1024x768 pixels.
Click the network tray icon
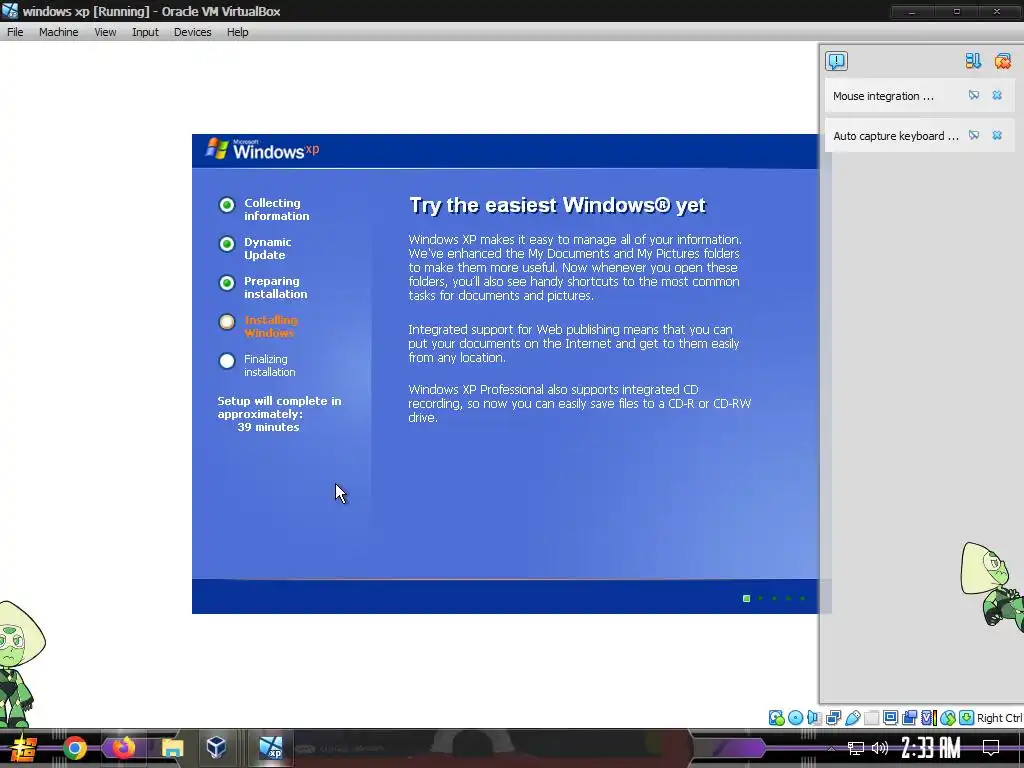855,748
